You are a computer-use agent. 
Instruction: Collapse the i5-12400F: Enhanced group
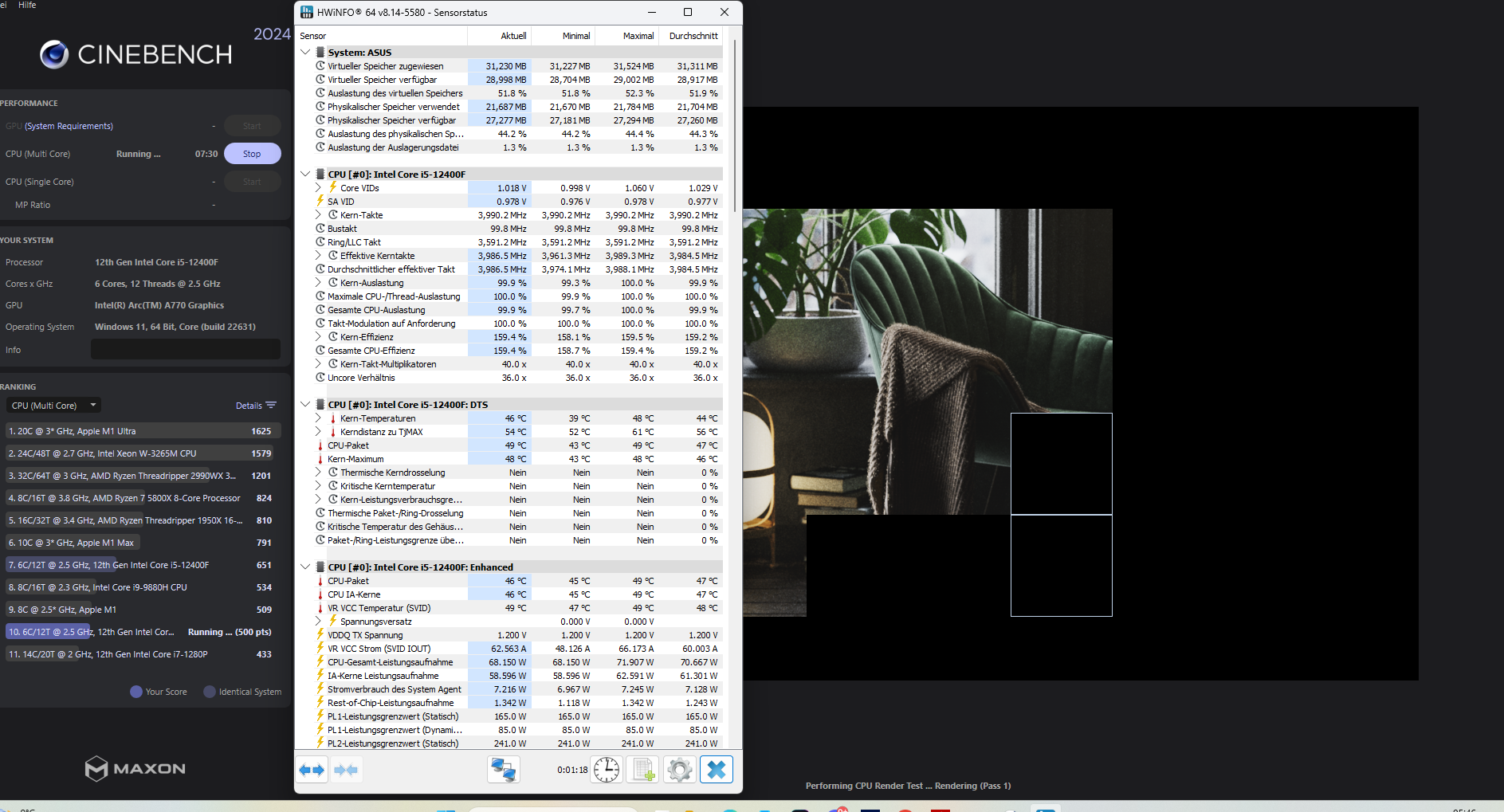305,567
